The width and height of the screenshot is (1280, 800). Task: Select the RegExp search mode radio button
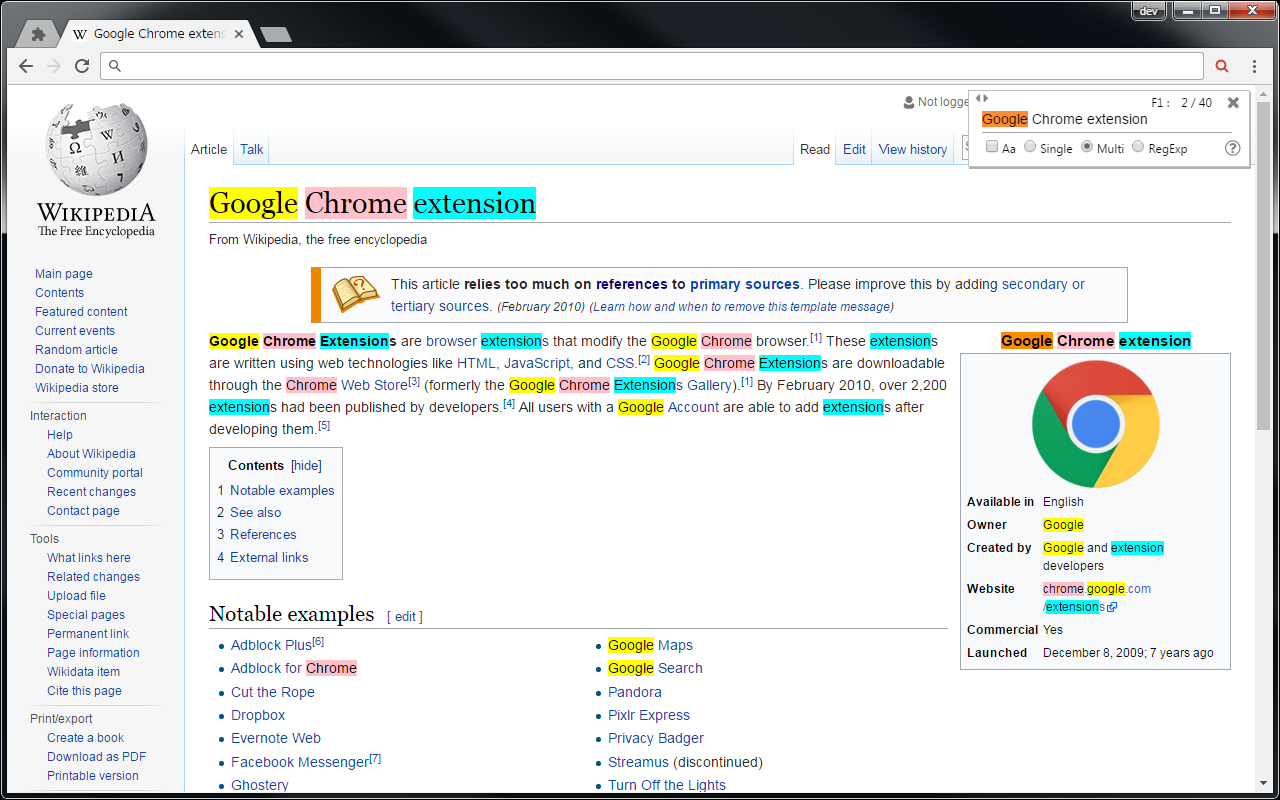coord(1138,147)
